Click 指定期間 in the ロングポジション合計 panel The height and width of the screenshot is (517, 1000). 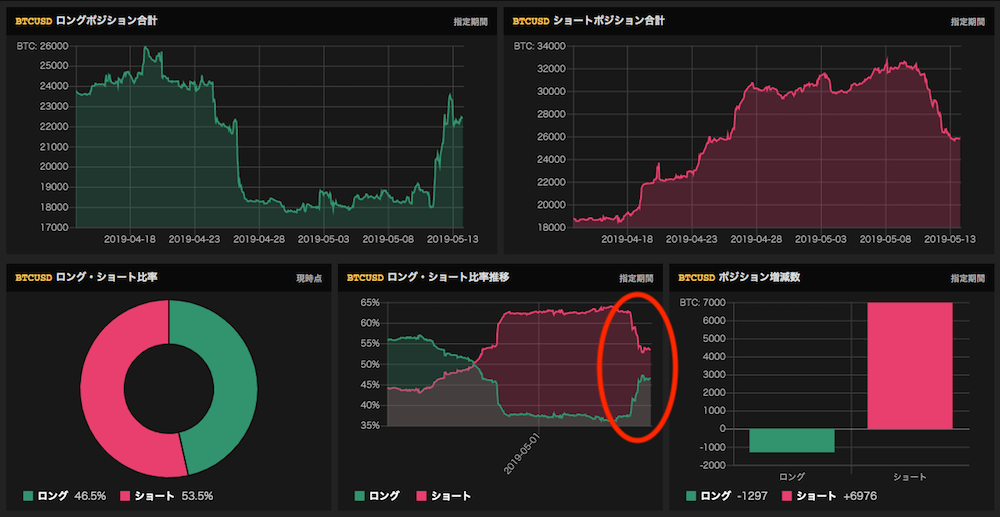[470, 22]
